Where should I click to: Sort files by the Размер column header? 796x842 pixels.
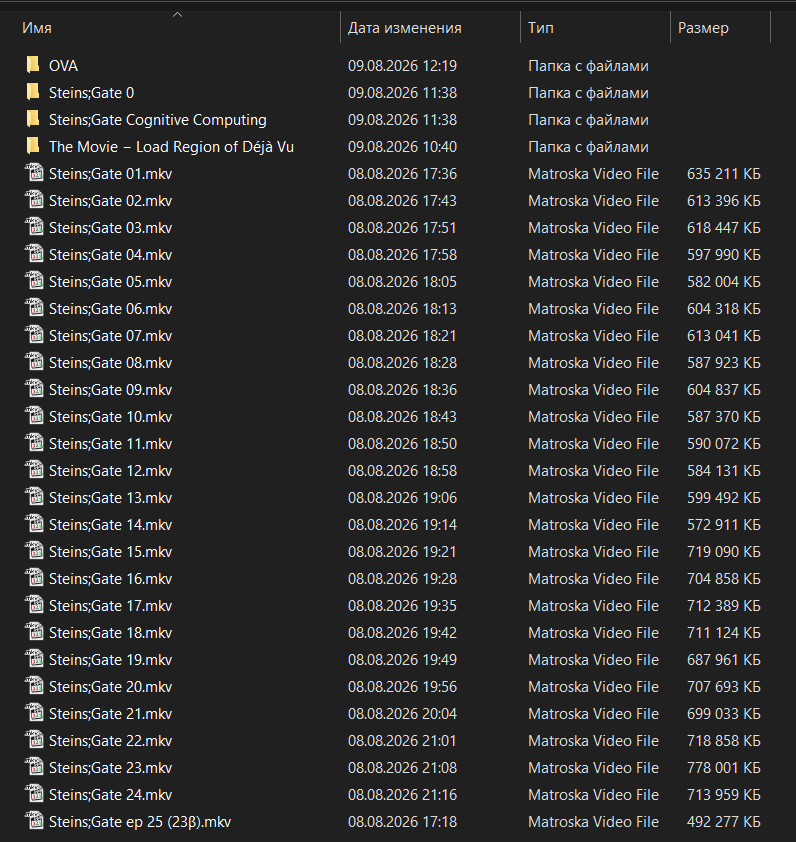coord(703,28)
